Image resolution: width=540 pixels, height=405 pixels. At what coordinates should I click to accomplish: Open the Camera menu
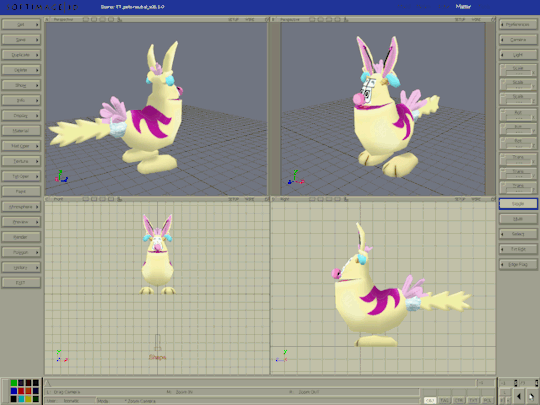518,40
